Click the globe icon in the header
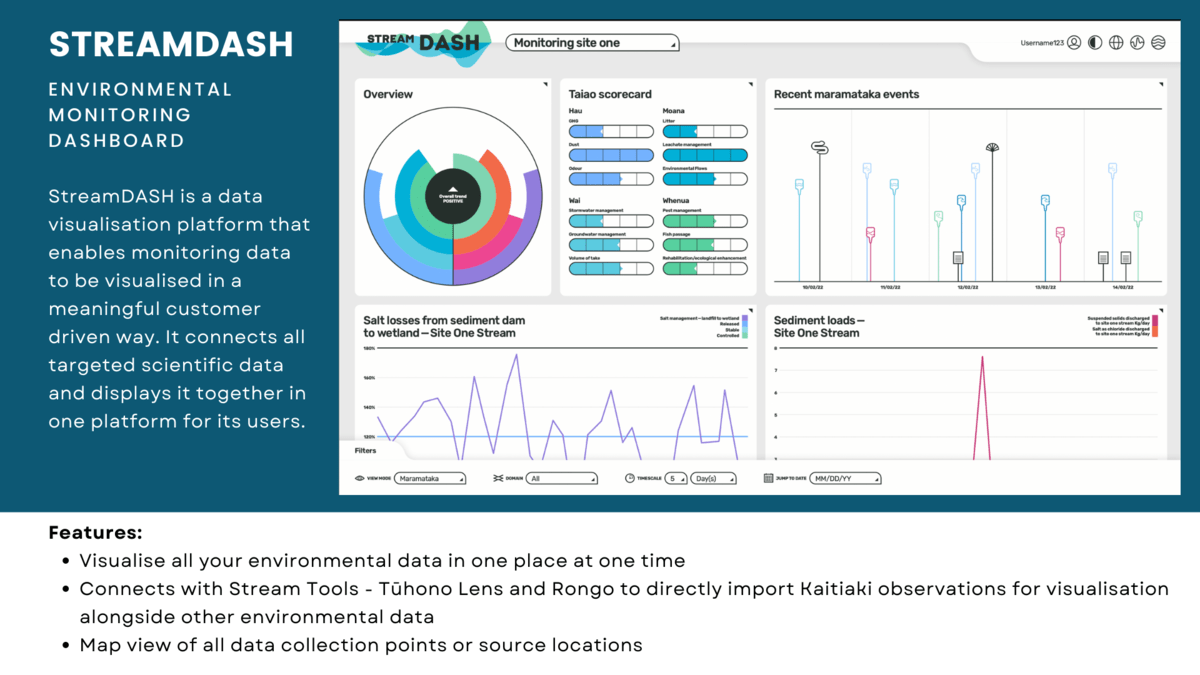The image size is (1200, 675). pyautogui.click(x=1115, y=42)
